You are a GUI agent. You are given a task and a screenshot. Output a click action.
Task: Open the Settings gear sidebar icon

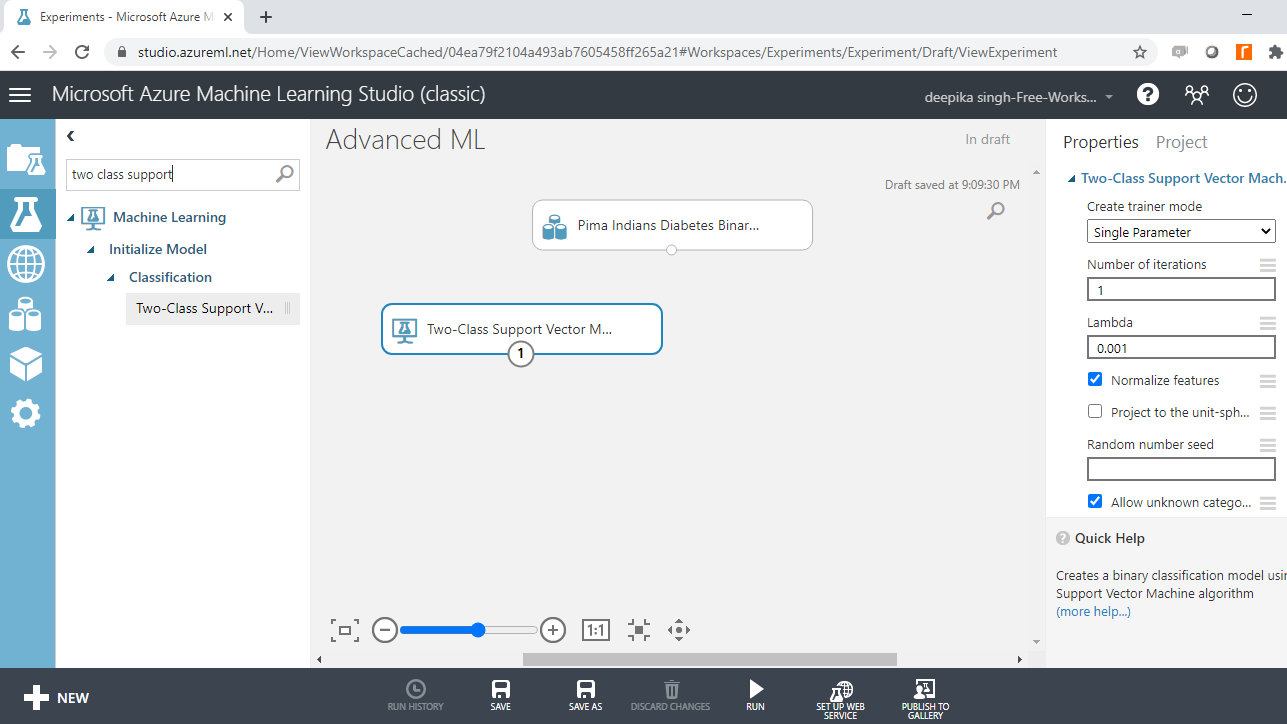pyautogui.click(x=26, y=413)
